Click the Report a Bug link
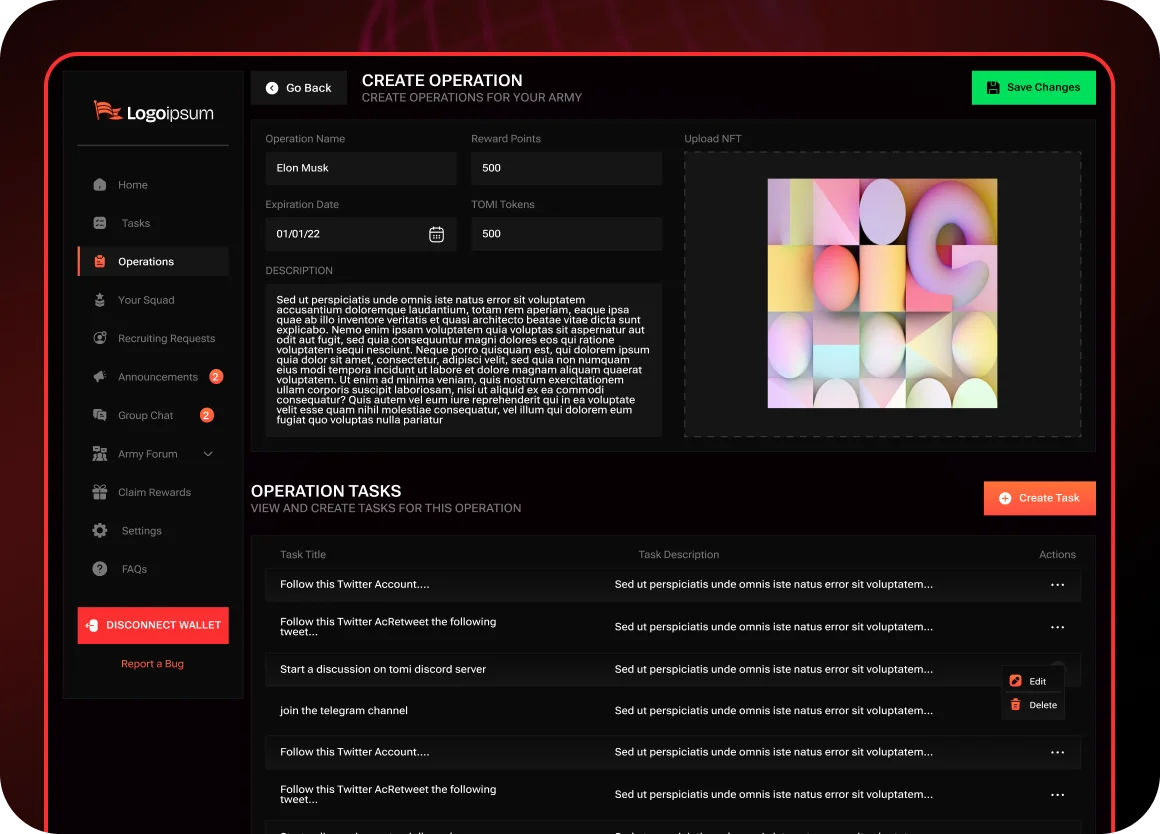Screen dimensions: 1160x834 [x=152, y=664]
